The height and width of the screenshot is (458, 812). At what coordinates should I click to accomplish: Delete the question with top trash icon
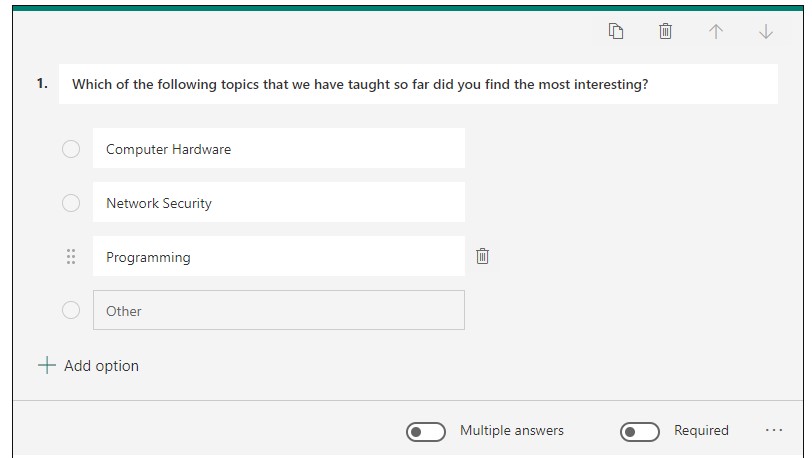pos(665,32)
